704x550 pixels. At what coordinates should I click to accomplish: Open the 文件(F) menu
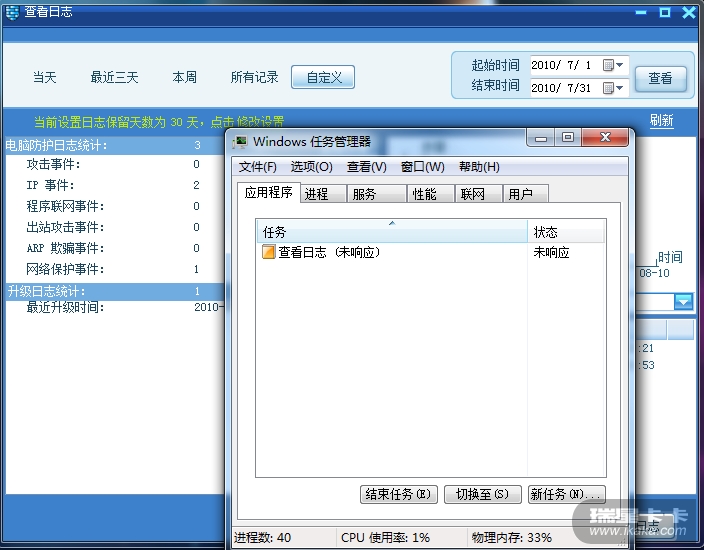[x=258, y=167]
